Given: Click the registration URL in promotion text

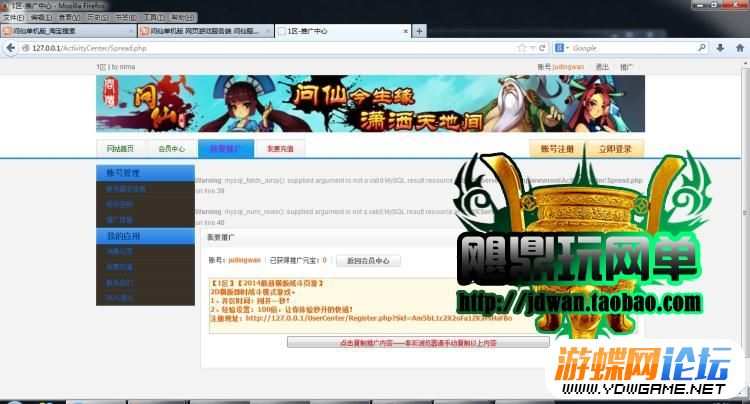Looking at the screenshot, I should pos(379,318).
